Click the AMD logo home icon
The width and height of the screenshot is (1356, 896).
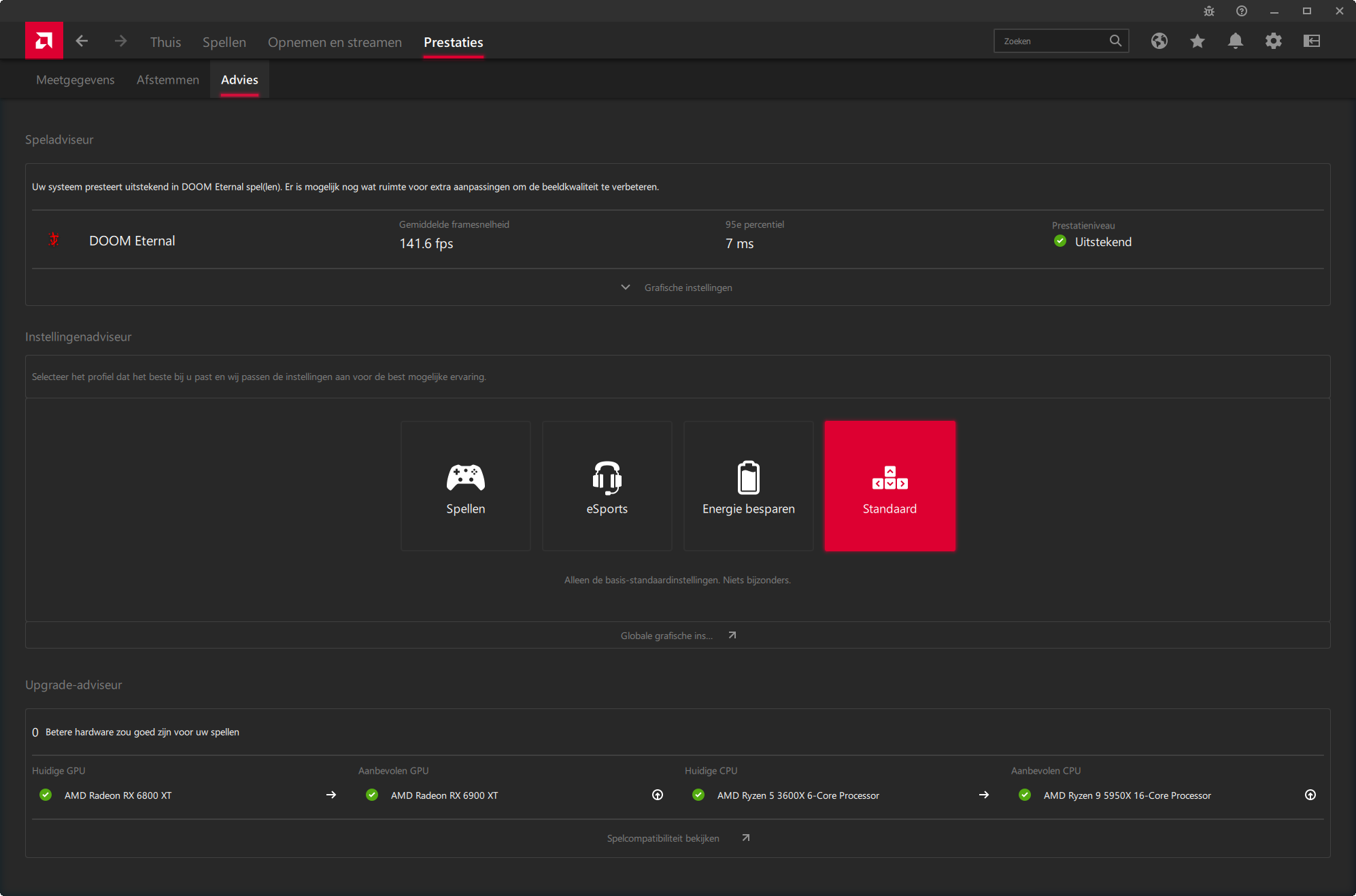[44, 41]
